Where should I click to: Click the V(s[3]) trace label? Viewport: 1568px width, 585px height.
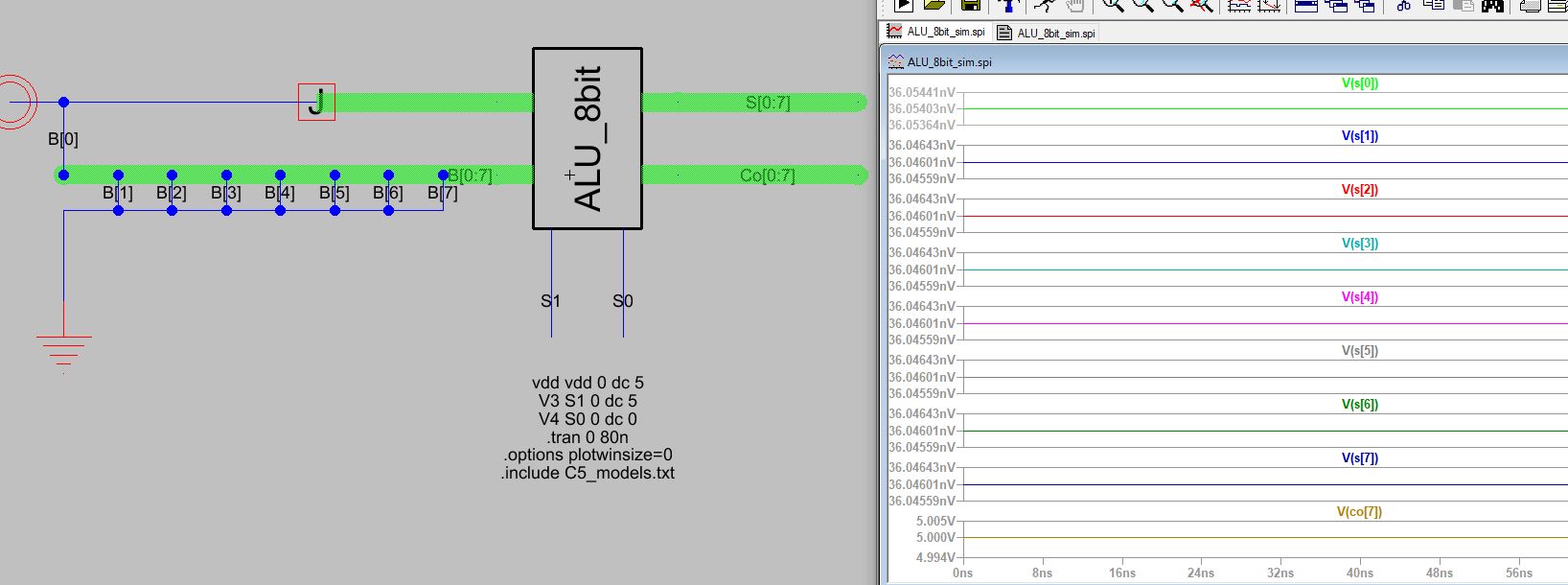(1359, 244)
